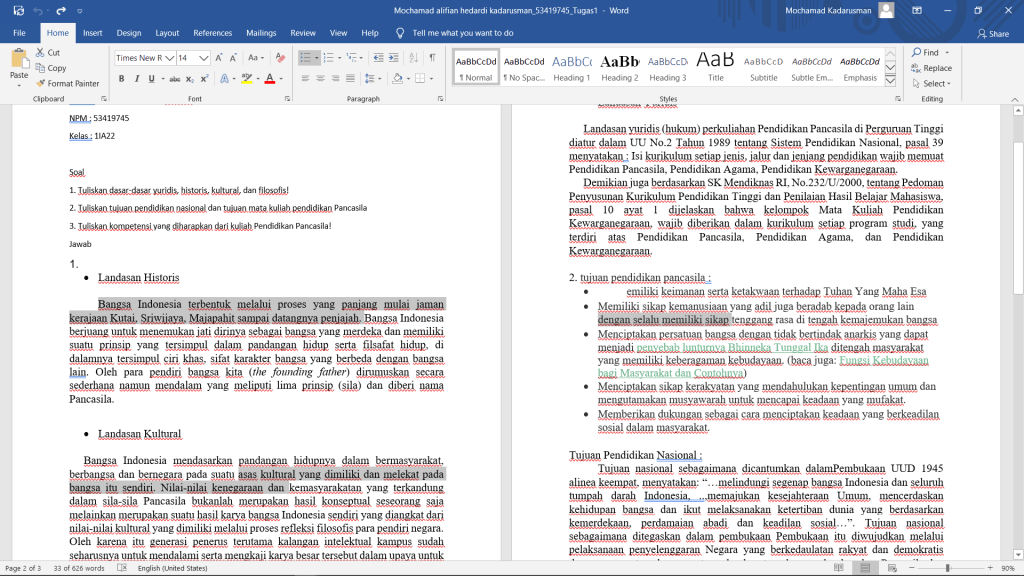The image size is (1024, 576).
Task: Toggle Show/Hide paragraph marks
Action: 432,58
